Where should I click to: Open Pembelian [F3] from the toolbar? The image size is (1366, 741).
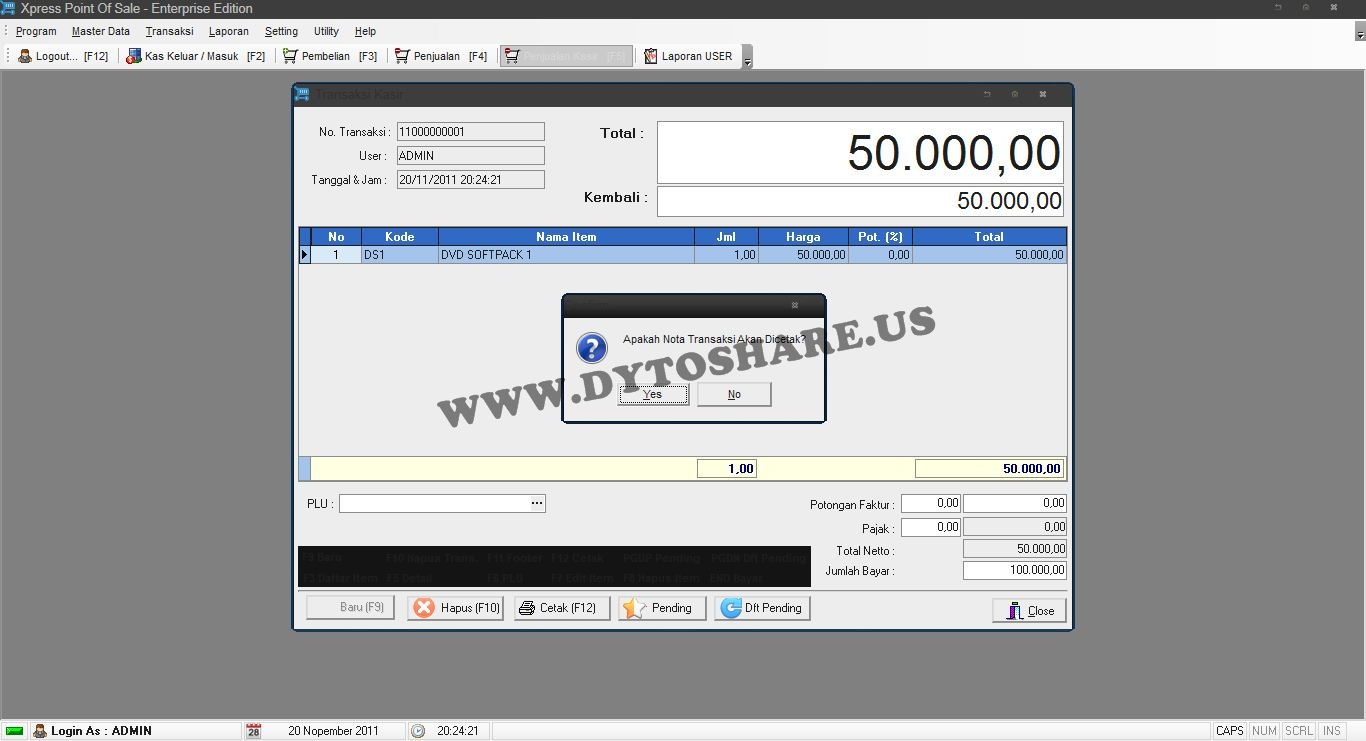[330, 56]
